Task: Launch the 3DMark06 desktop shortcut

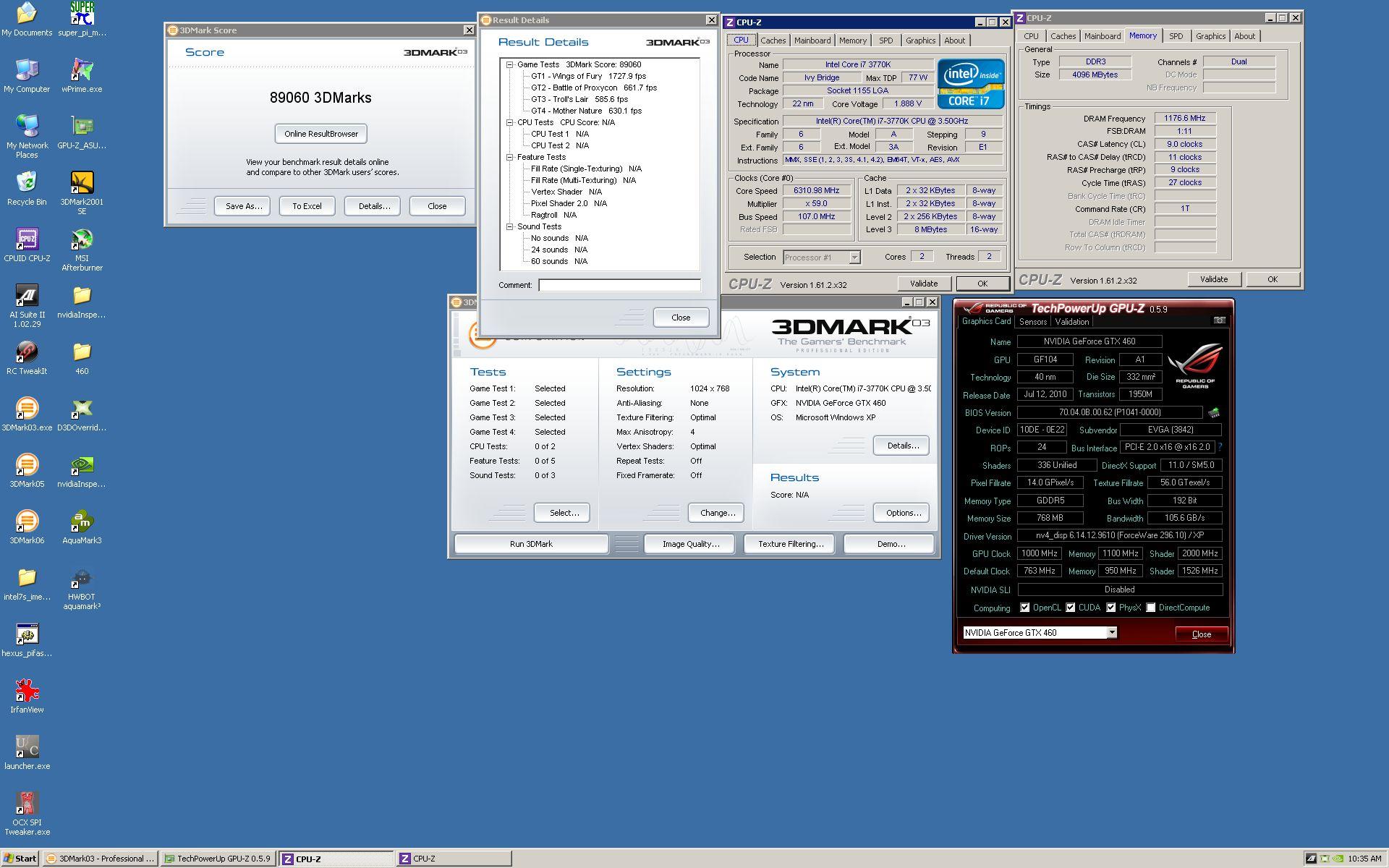Action: coord(27,527)
